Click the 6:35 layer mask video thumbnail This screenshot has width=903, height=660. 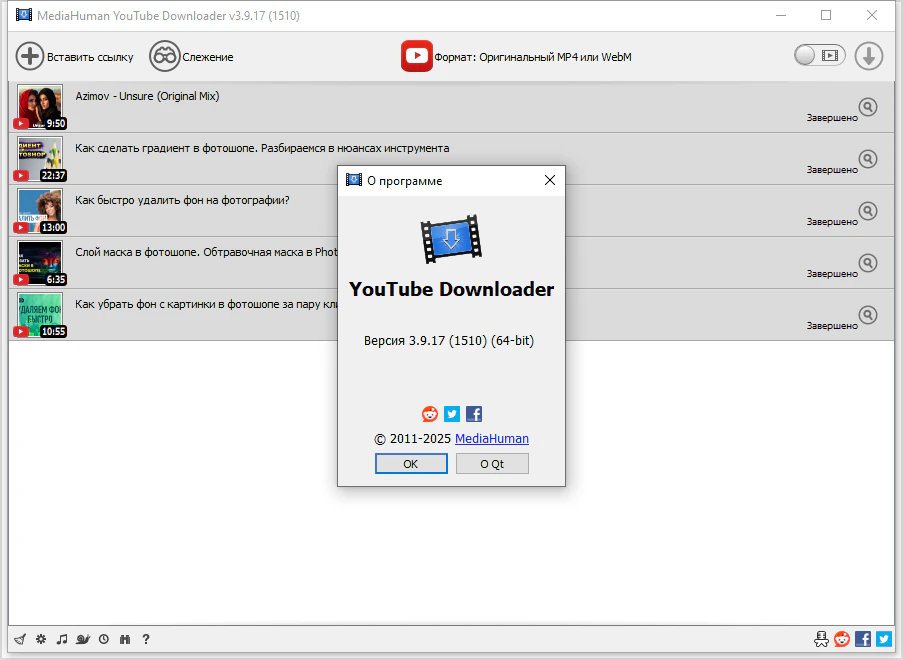(40, 263)
